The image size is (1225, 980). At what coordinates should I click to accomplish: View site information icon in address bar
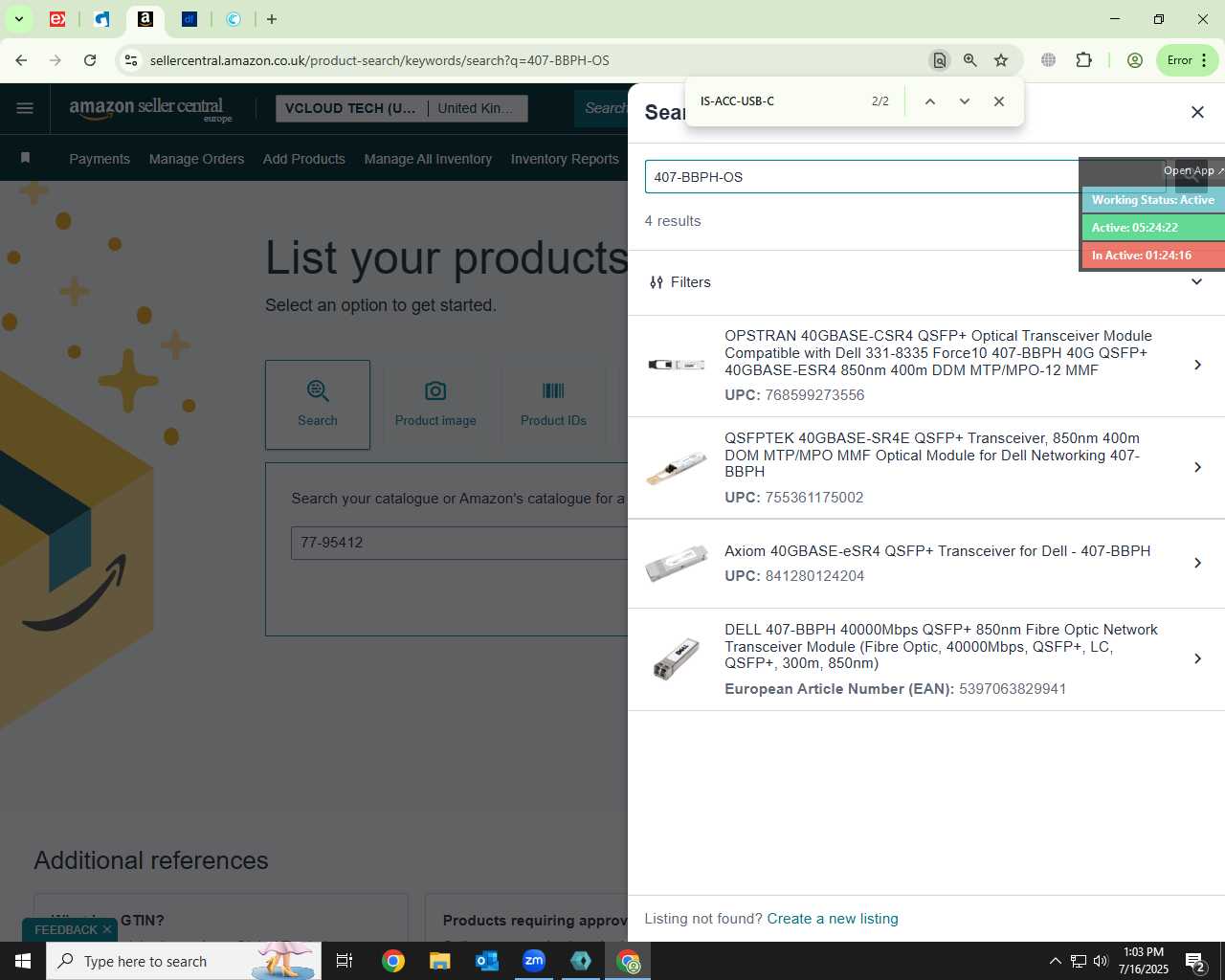tap(131, 60)
